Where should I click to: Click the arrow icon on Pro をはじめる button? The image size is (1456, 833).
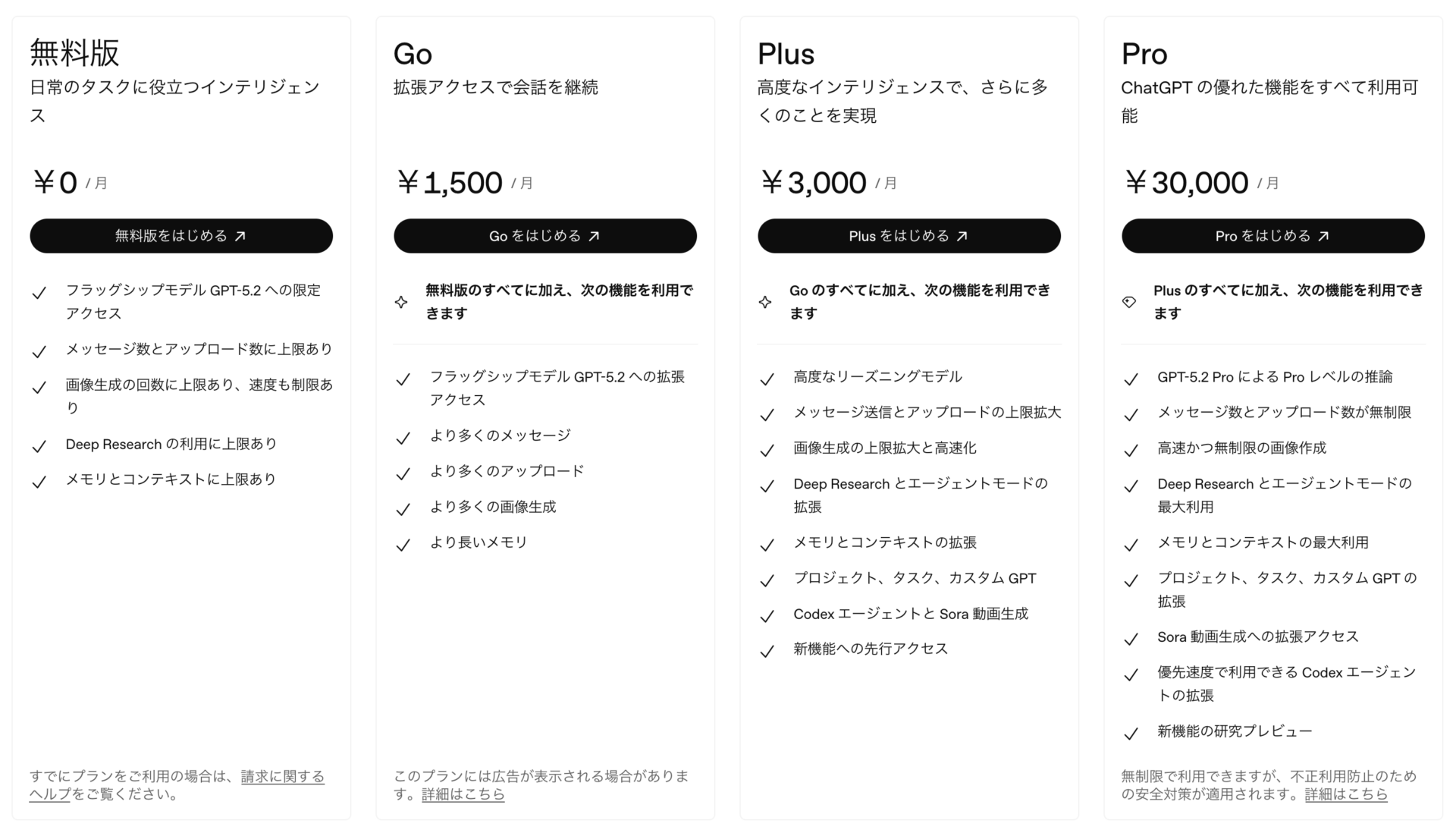point(1324,236)
